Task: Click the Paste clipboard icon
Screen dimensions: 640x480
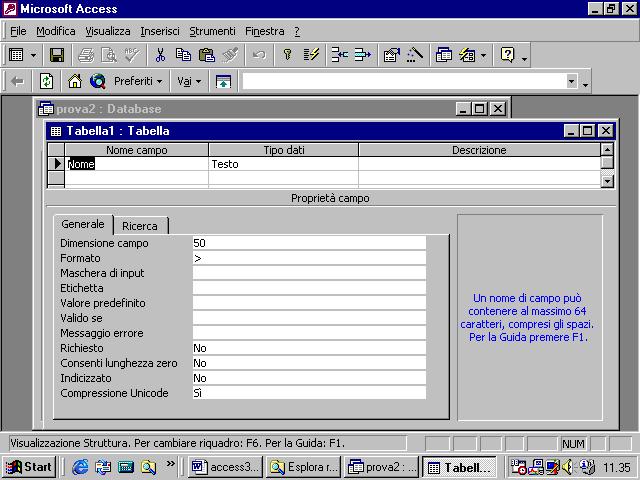Action: pos(207,55)
